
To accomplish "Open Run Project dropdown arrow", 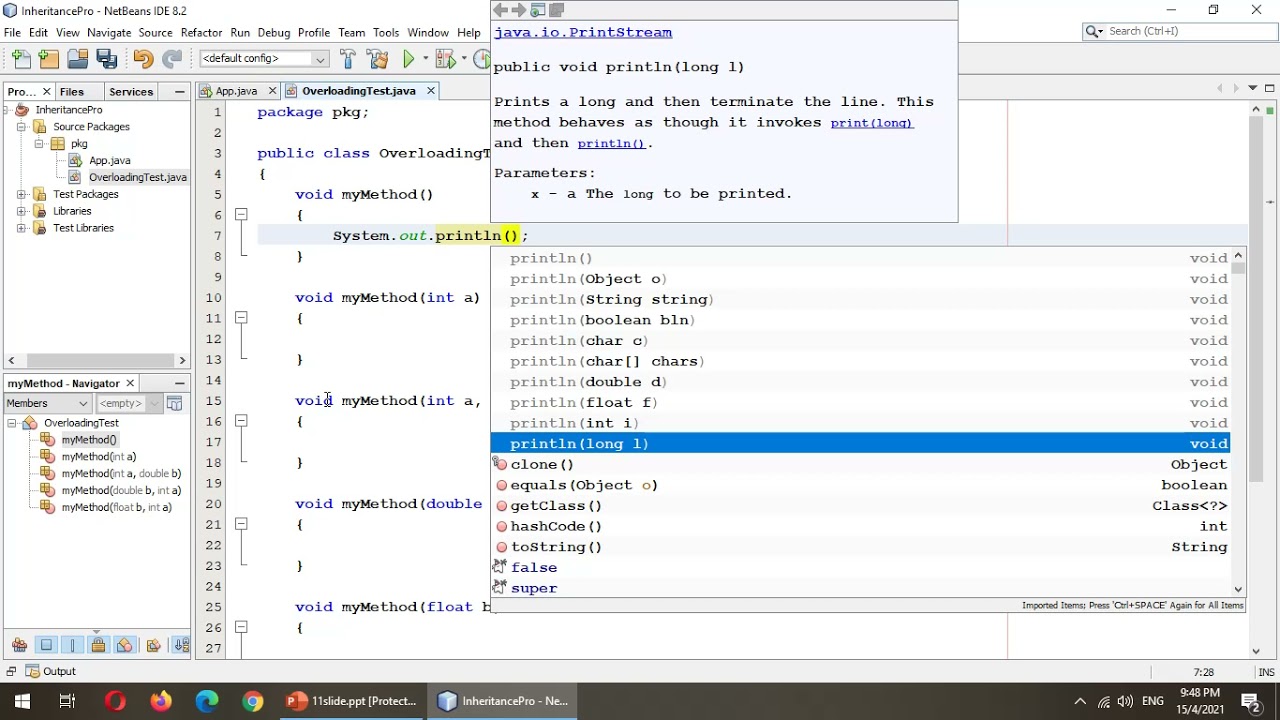I will [x=424, y=59].
